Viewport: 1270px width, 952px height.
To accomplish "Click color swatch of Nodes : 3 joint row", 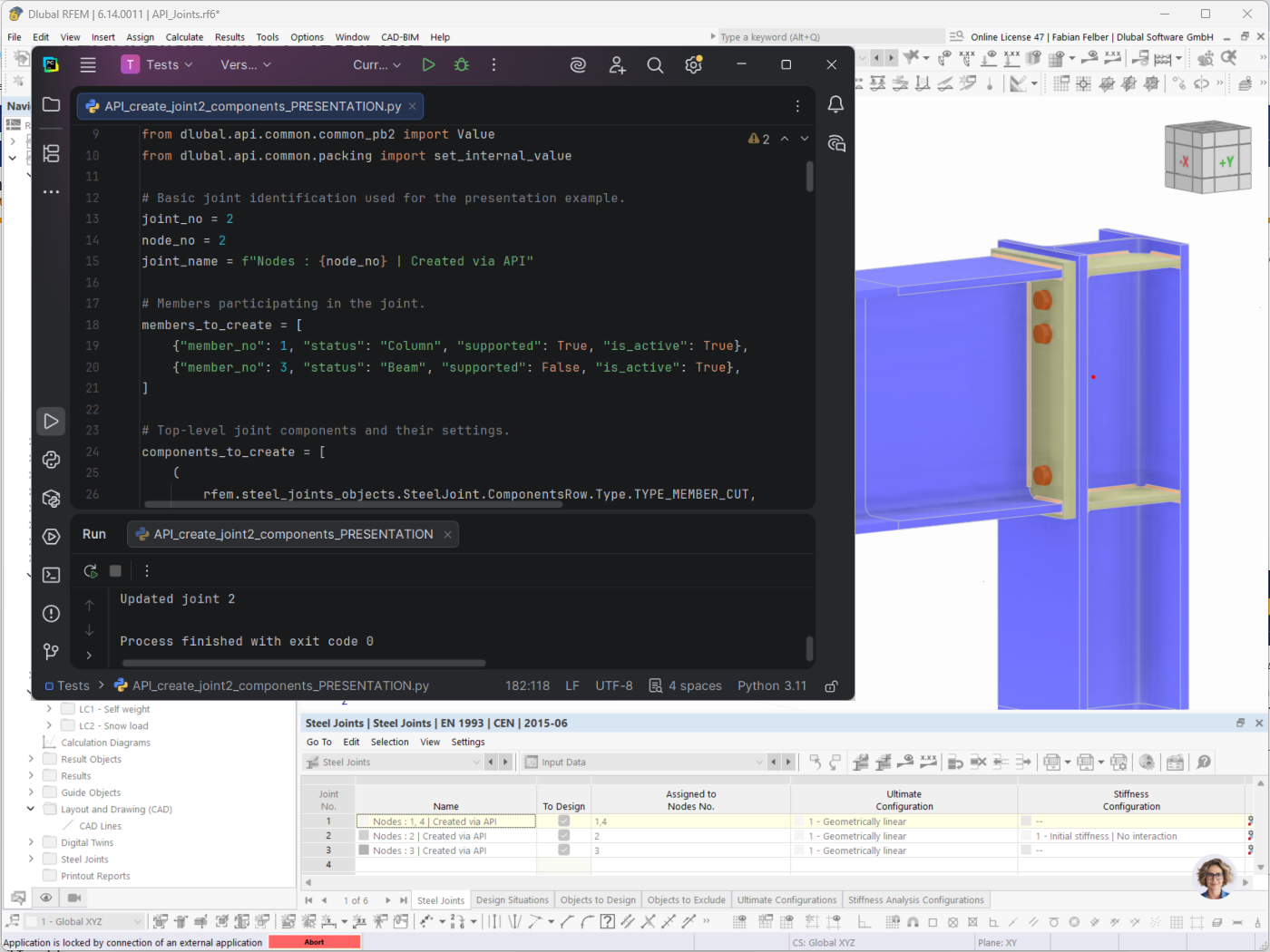I will click(x=364, y=850).
